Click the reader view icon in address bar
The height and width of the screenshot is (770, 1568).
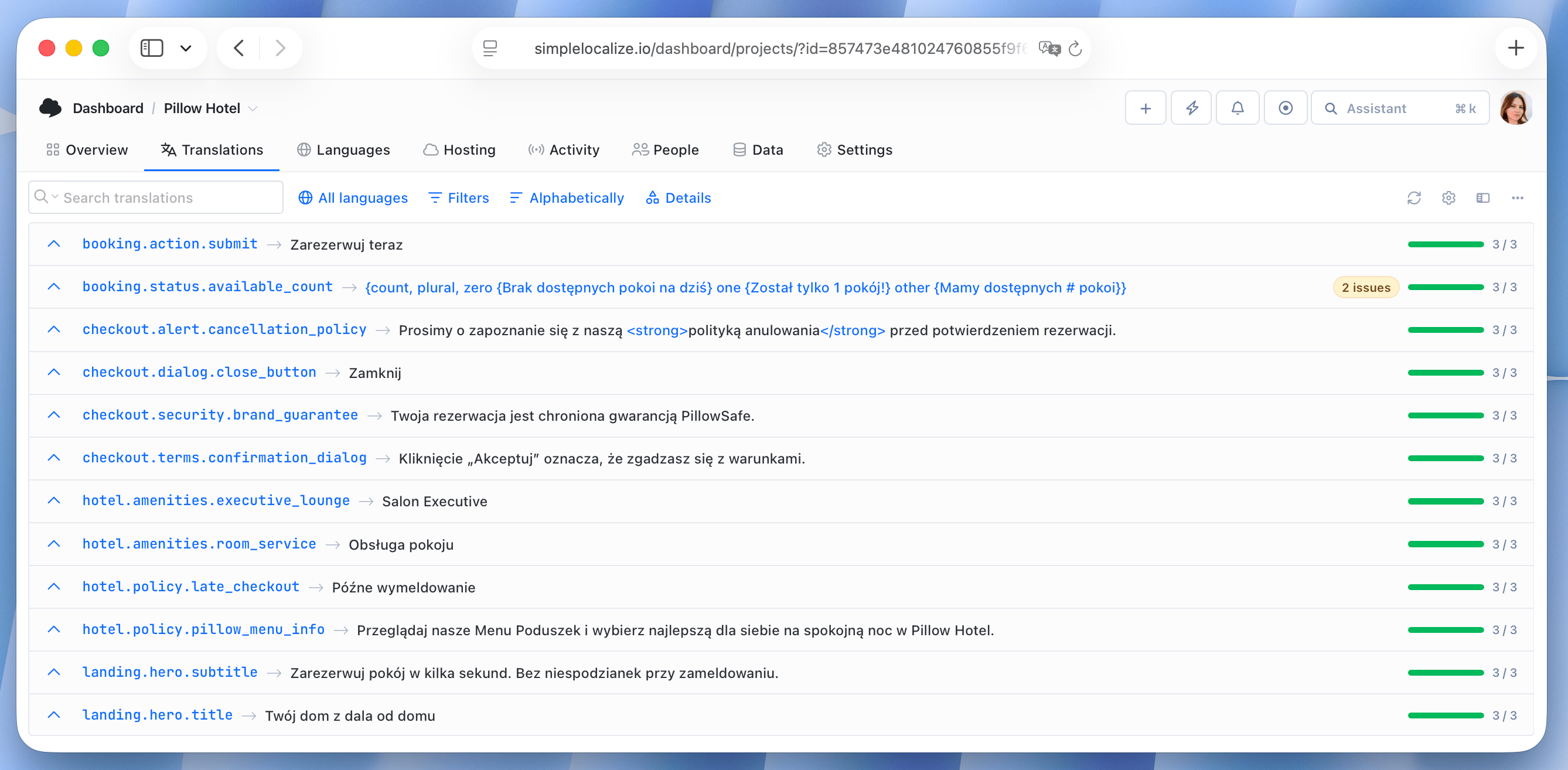pyautogui.click(x=489, y=48)
